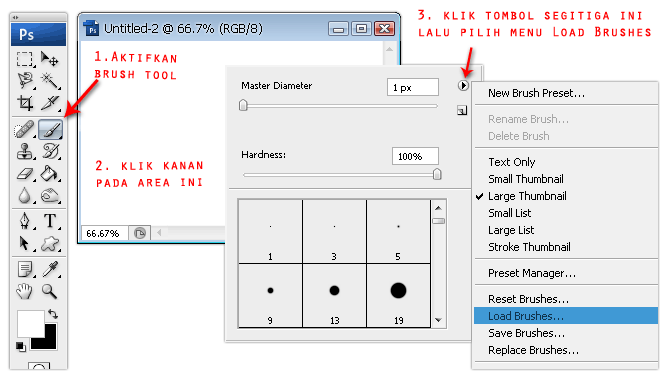668x377 pixels.
Task: Select the Custom Shape tool
Action: (x=50, y=243)
